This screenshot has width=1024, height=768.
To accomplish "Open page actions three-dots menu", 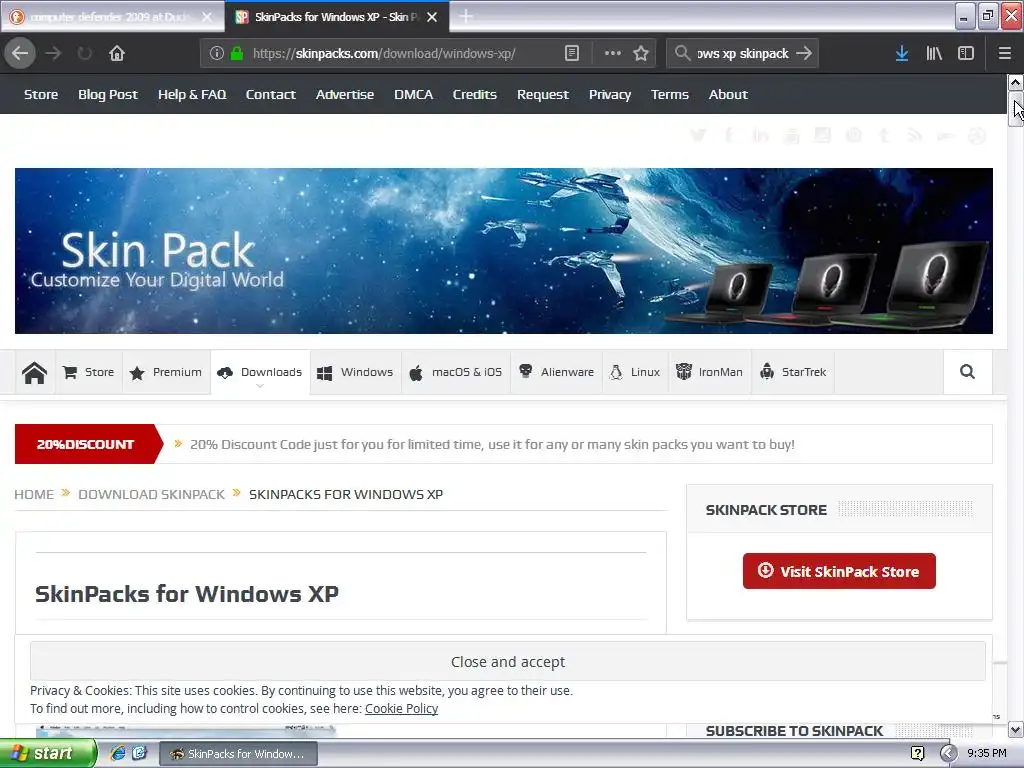I will pyautogui.click(x=613, y=53).
